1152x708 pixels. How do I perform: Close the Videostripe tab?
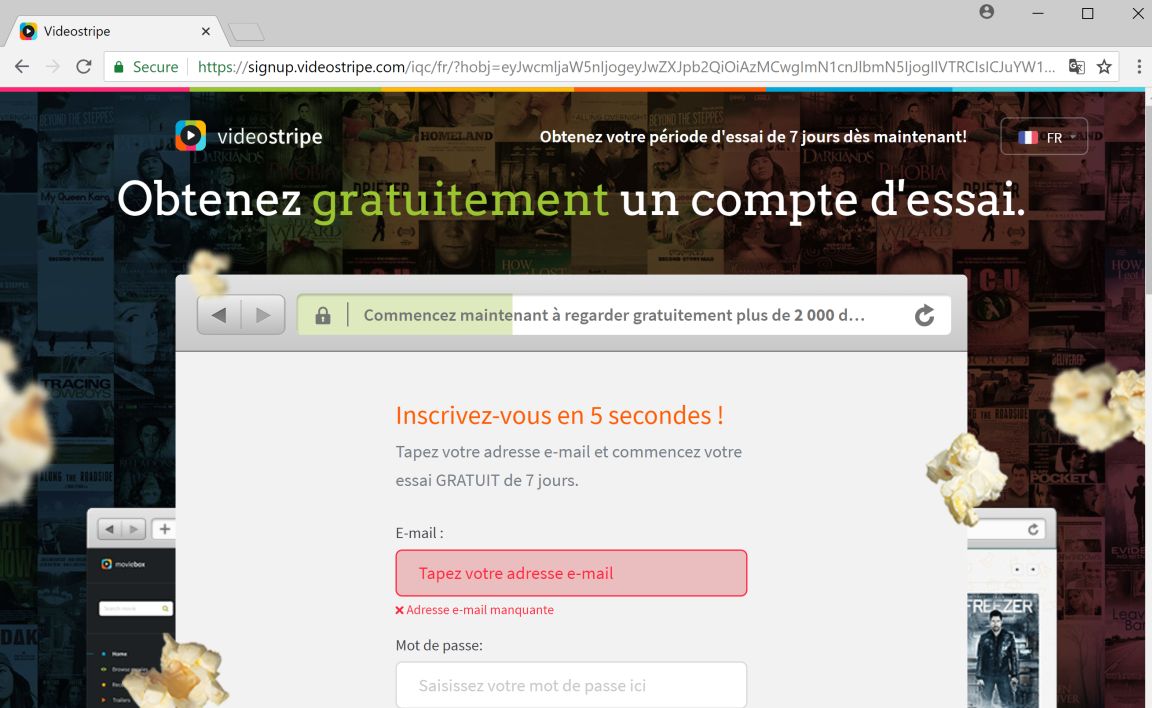(x=206, y=32)
